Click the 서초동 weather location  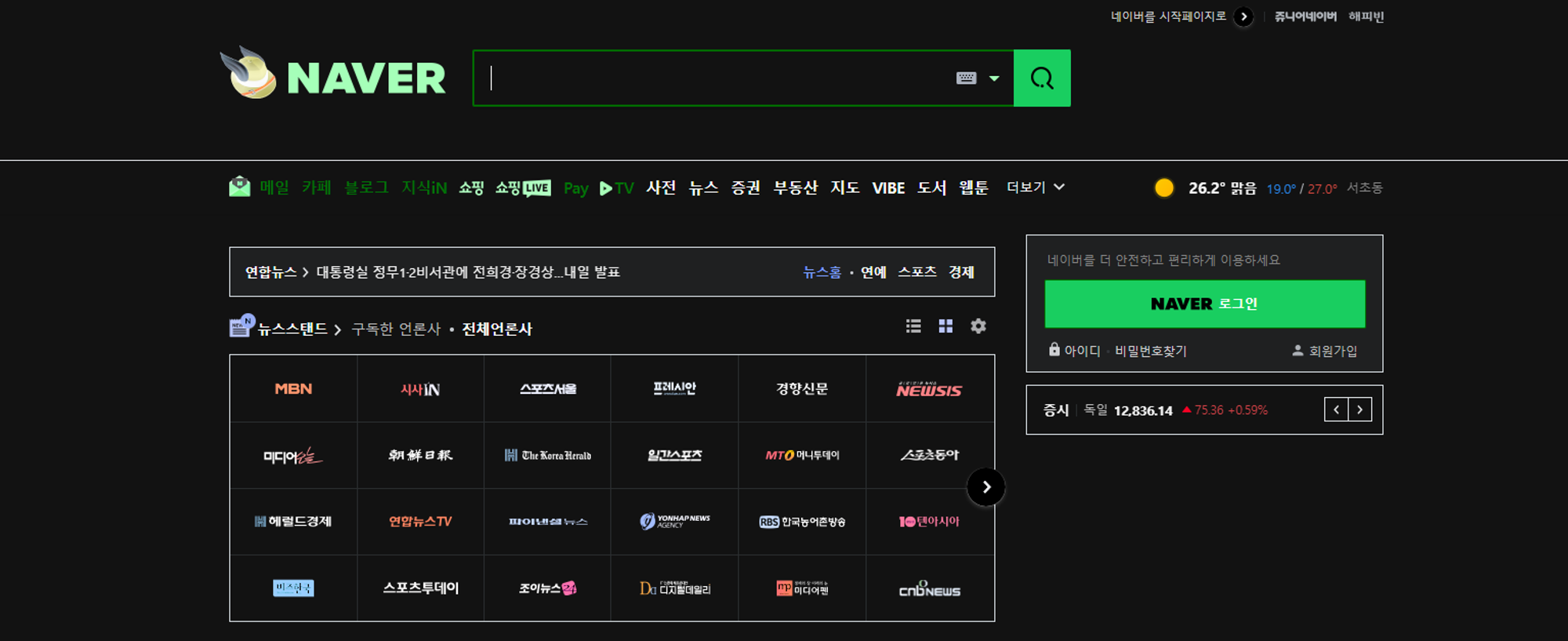1364,188
